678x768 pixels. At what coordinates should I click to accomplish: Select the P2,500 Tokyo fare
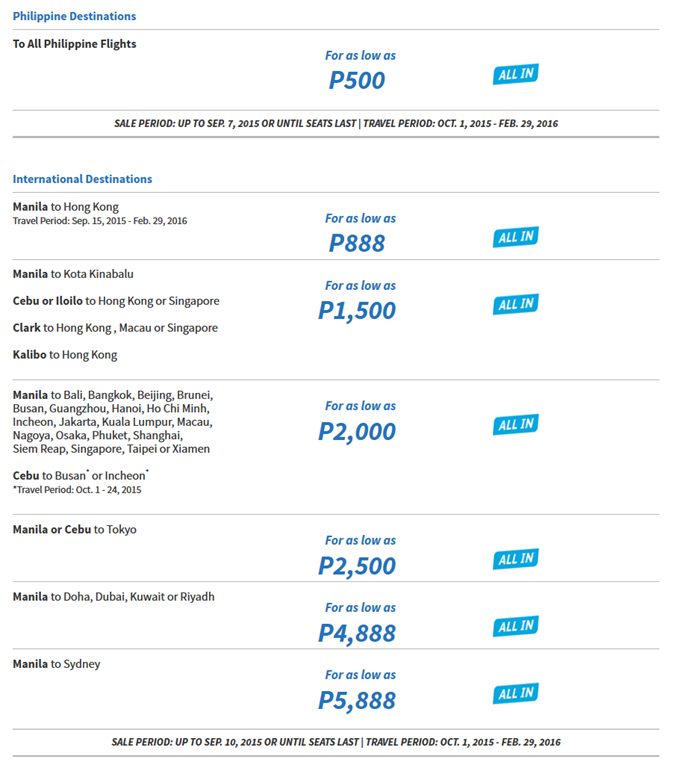coord(357,567)
